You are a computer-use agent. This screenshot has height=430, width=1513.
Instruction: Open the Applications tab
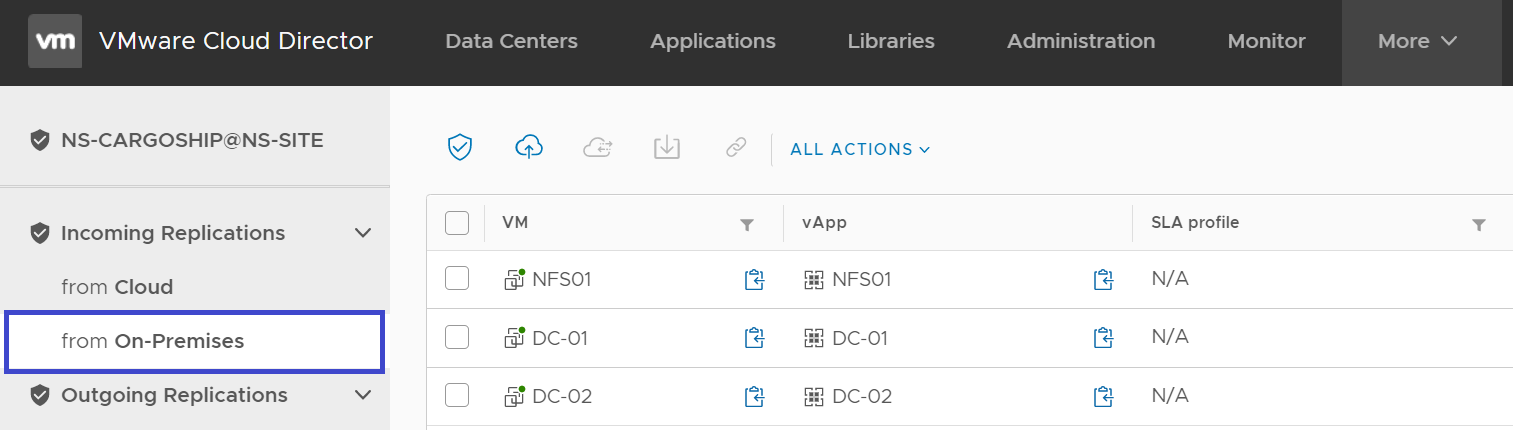713,41
